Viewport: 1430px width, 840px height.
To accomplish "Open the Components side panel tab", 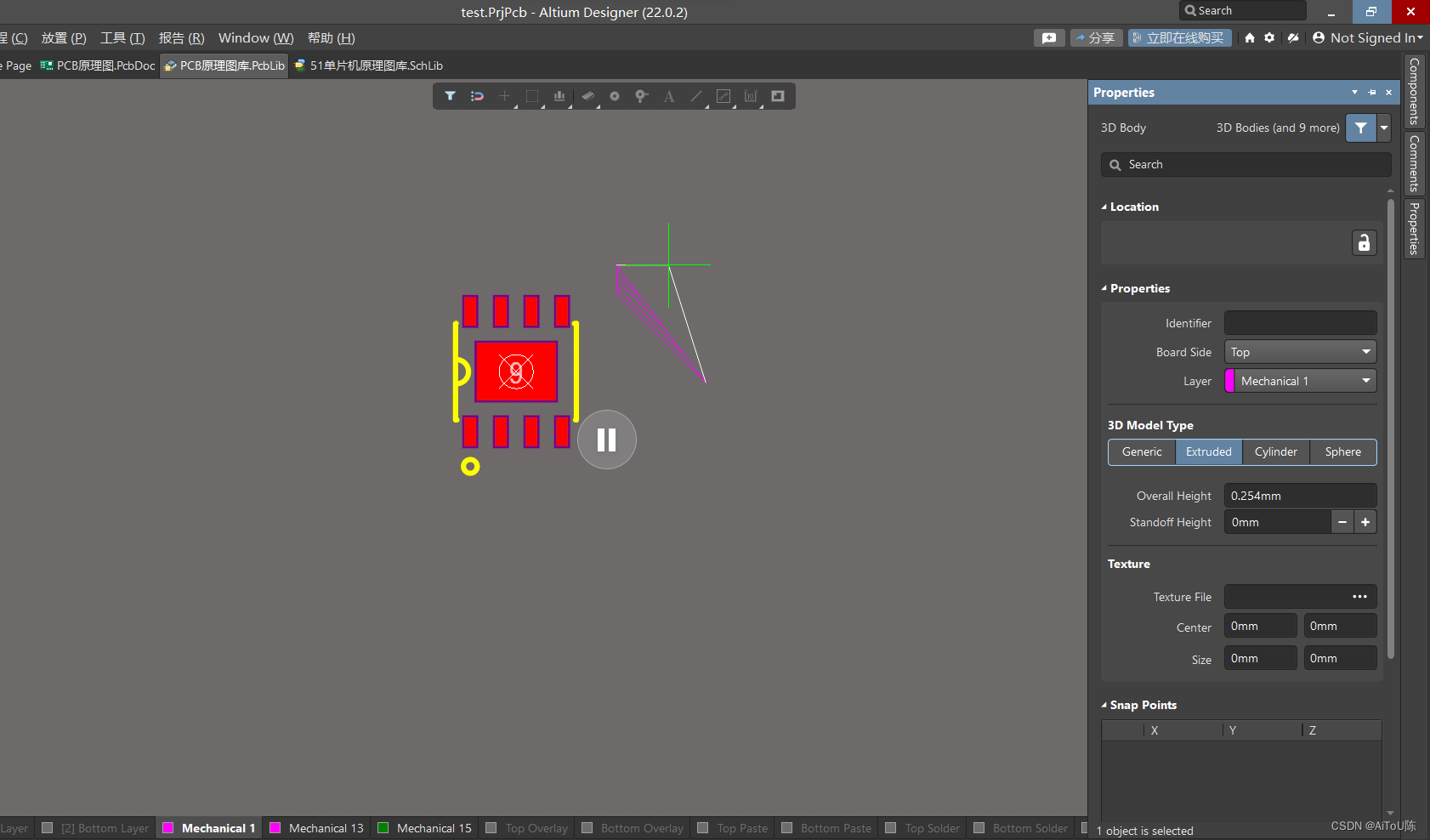I will pos(1414,91).
